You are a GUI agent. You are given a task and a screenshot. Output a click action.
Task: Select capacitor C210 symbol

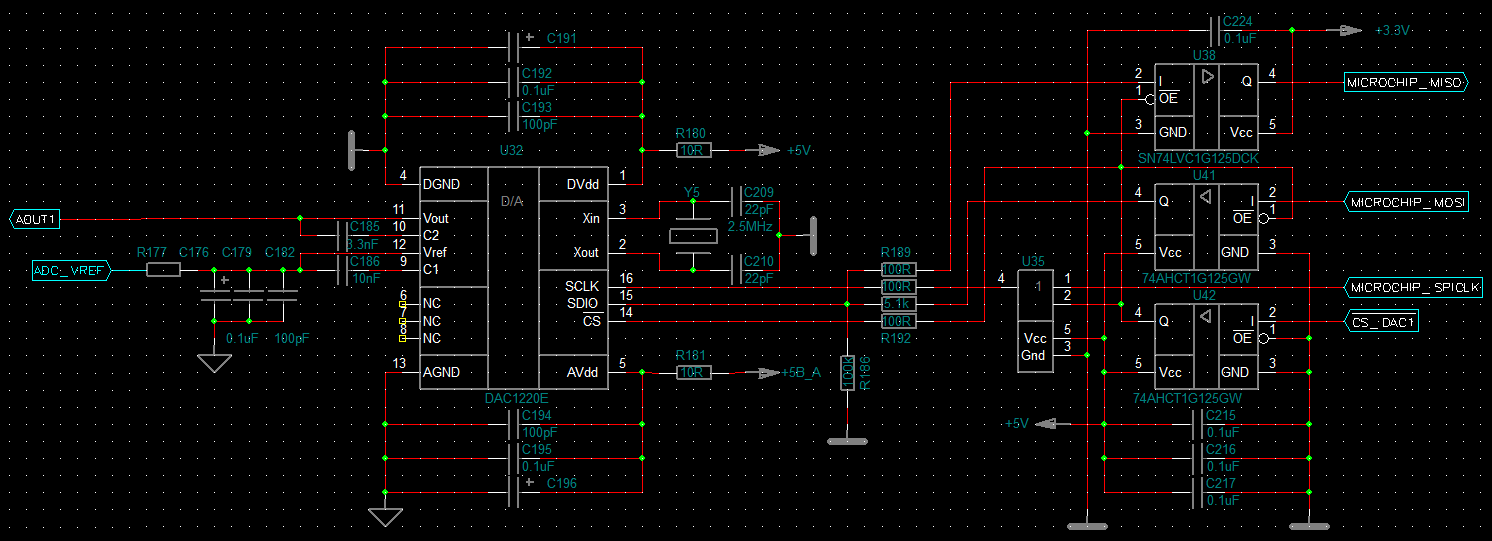[x=736, y=270]
